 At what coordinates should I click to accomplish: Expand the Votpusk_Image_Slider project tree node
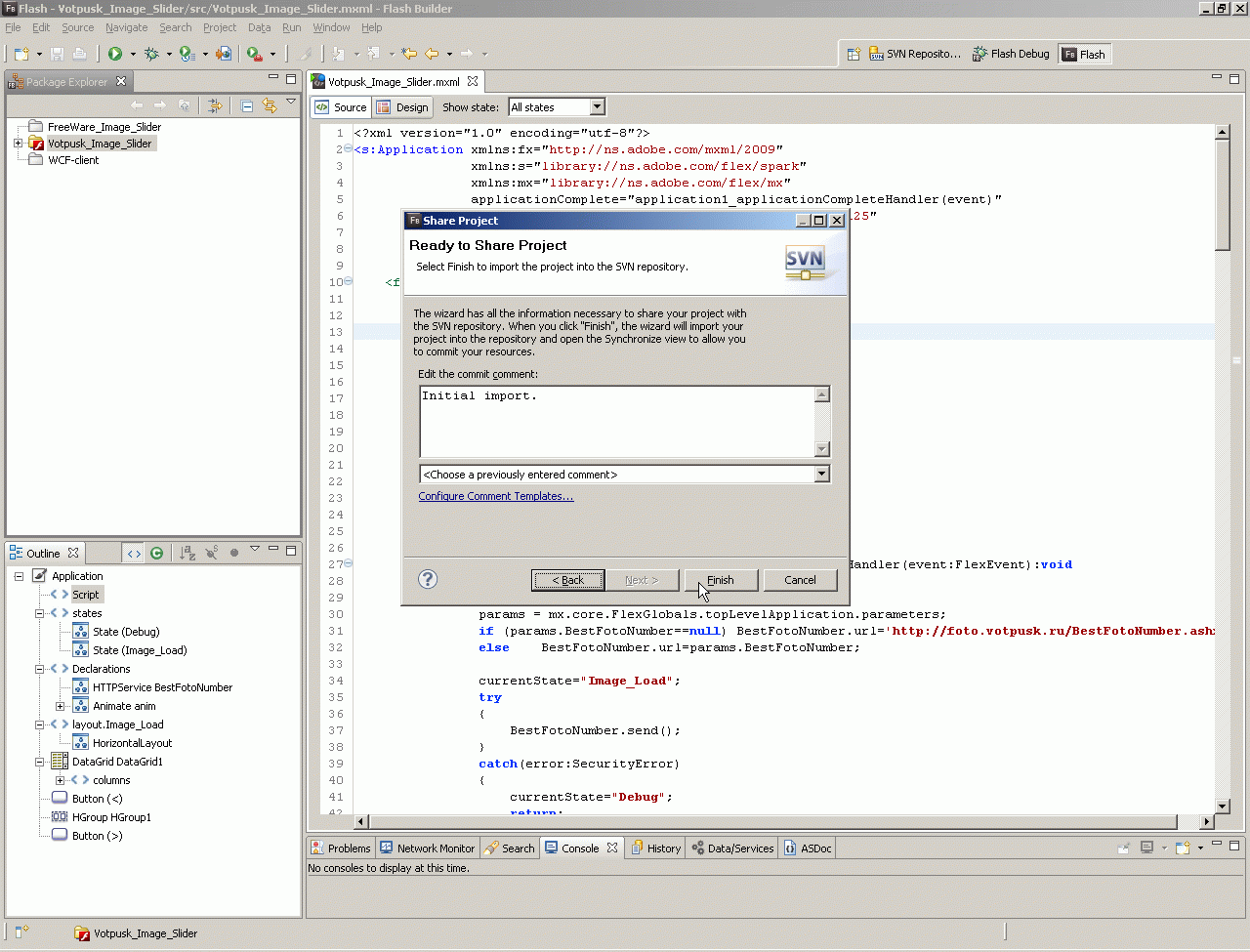[x=18, y=144]
